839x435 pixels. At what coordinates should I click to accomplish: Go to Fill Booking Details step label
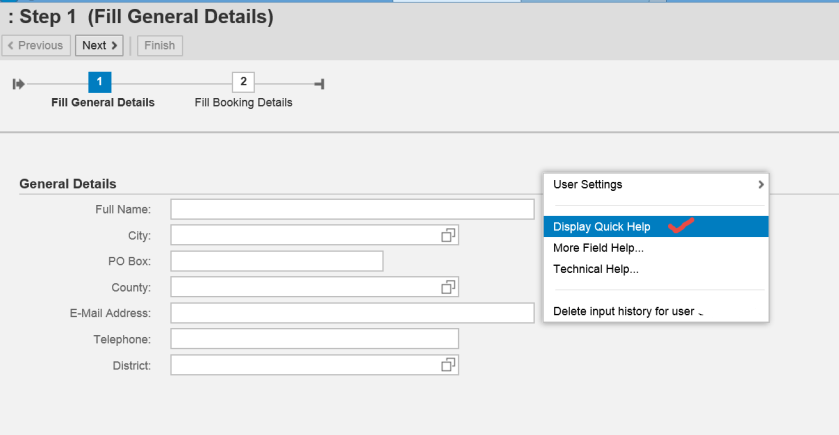(243, 102)
